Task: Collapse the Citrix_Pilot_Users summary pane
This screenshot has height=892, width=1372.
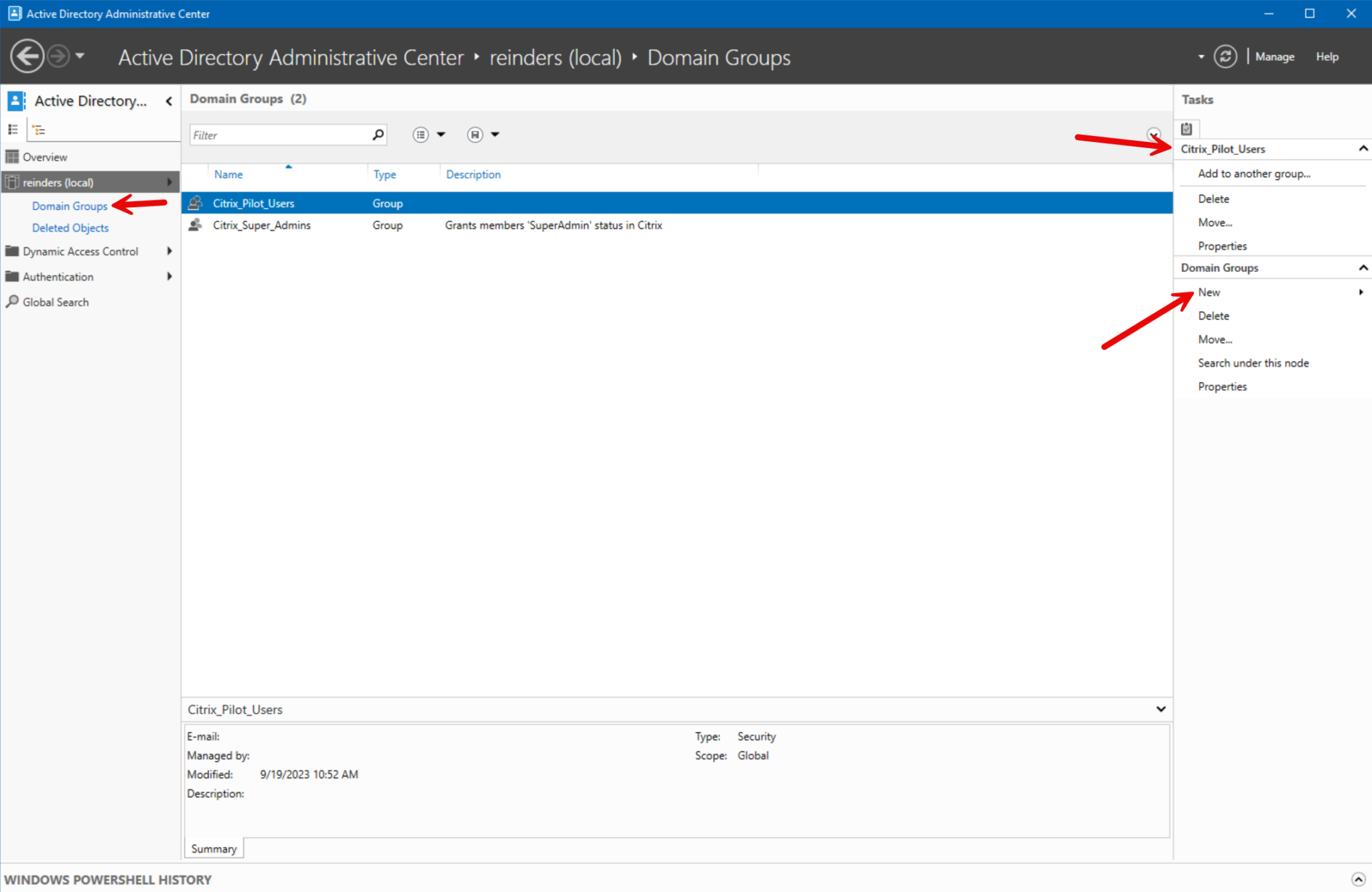Action: [1161, 708]
